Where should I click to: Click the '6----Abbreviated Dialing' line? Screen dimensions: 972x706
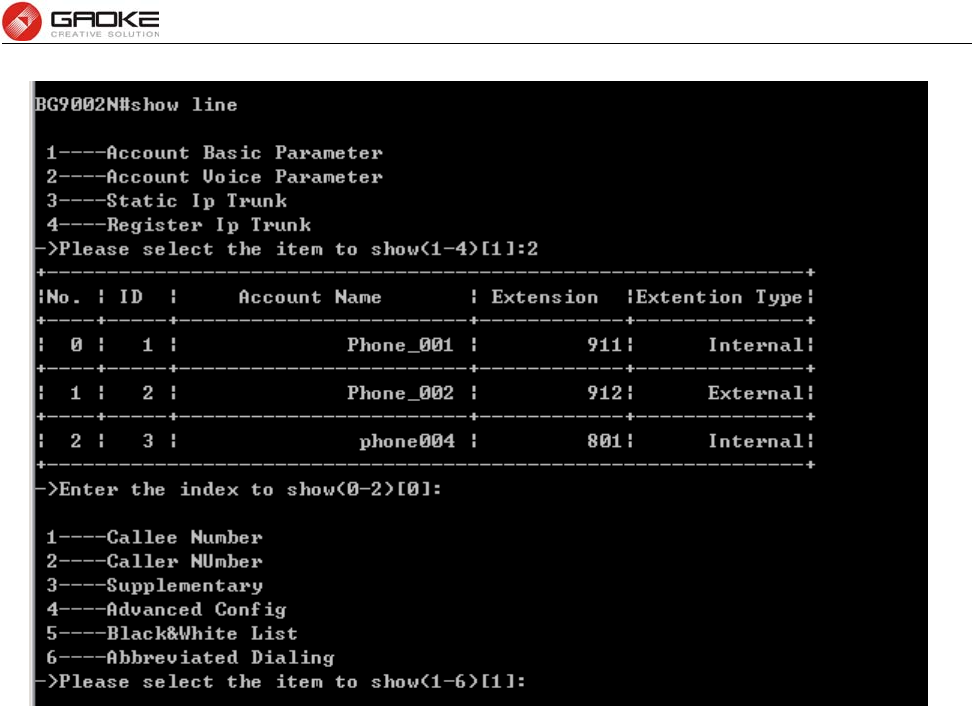tap(190, 658)
